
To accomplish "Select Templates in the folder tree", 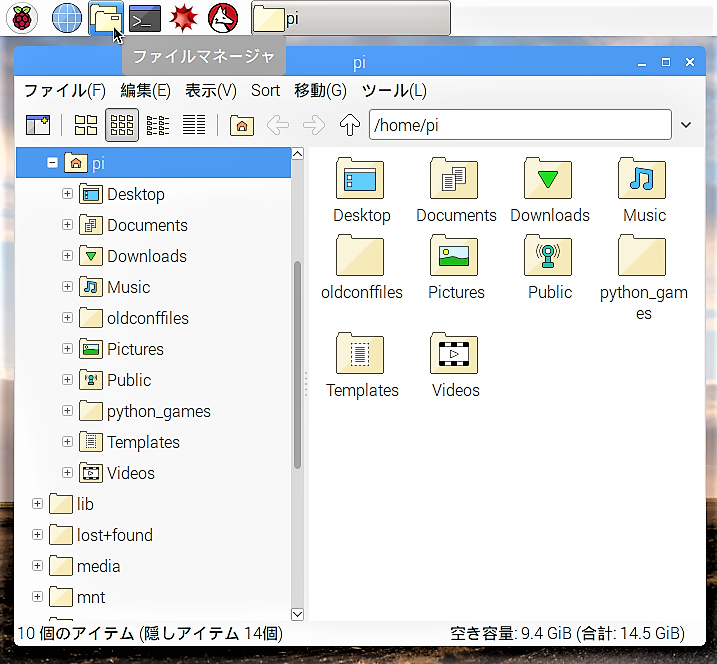I will (x=143, y=442).
